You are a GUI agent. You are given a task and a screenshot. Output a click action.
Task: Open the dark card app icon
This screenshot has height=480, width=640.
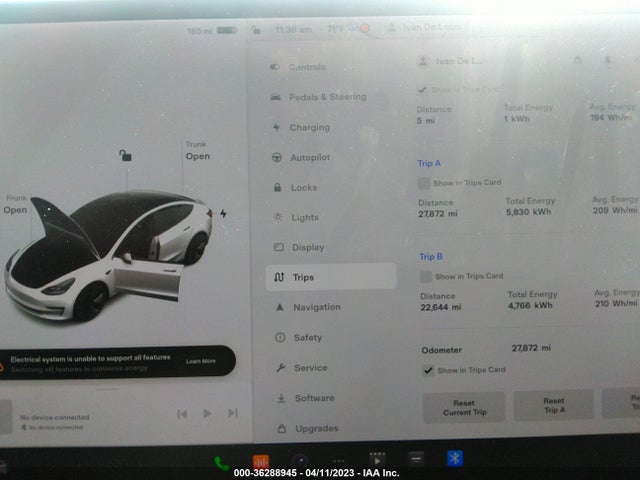coord(416,459)
